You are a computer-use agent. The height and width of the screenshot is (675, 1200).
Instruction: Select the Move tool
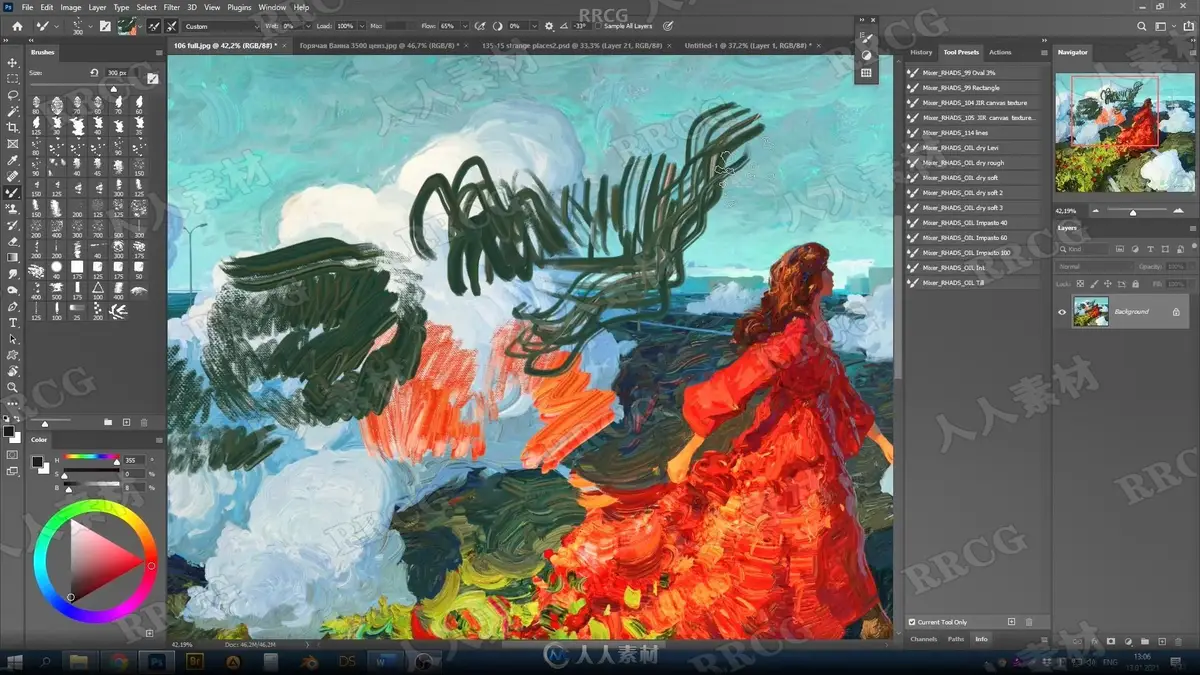(x=13, y=62)
